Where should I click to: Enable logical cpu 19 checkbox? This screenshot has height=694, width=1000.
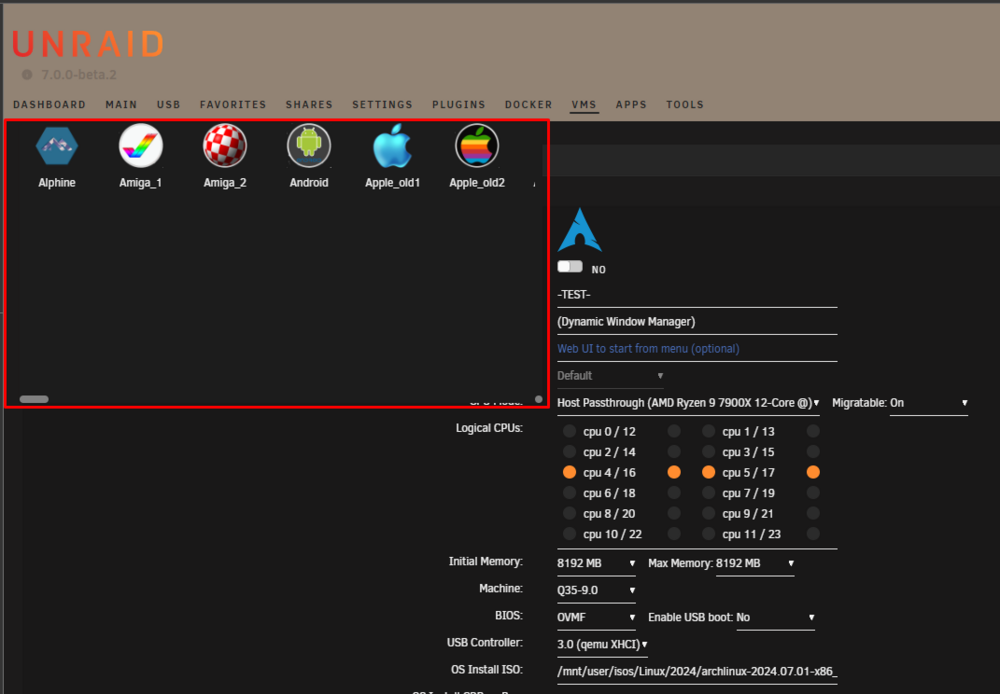point(812,492)
